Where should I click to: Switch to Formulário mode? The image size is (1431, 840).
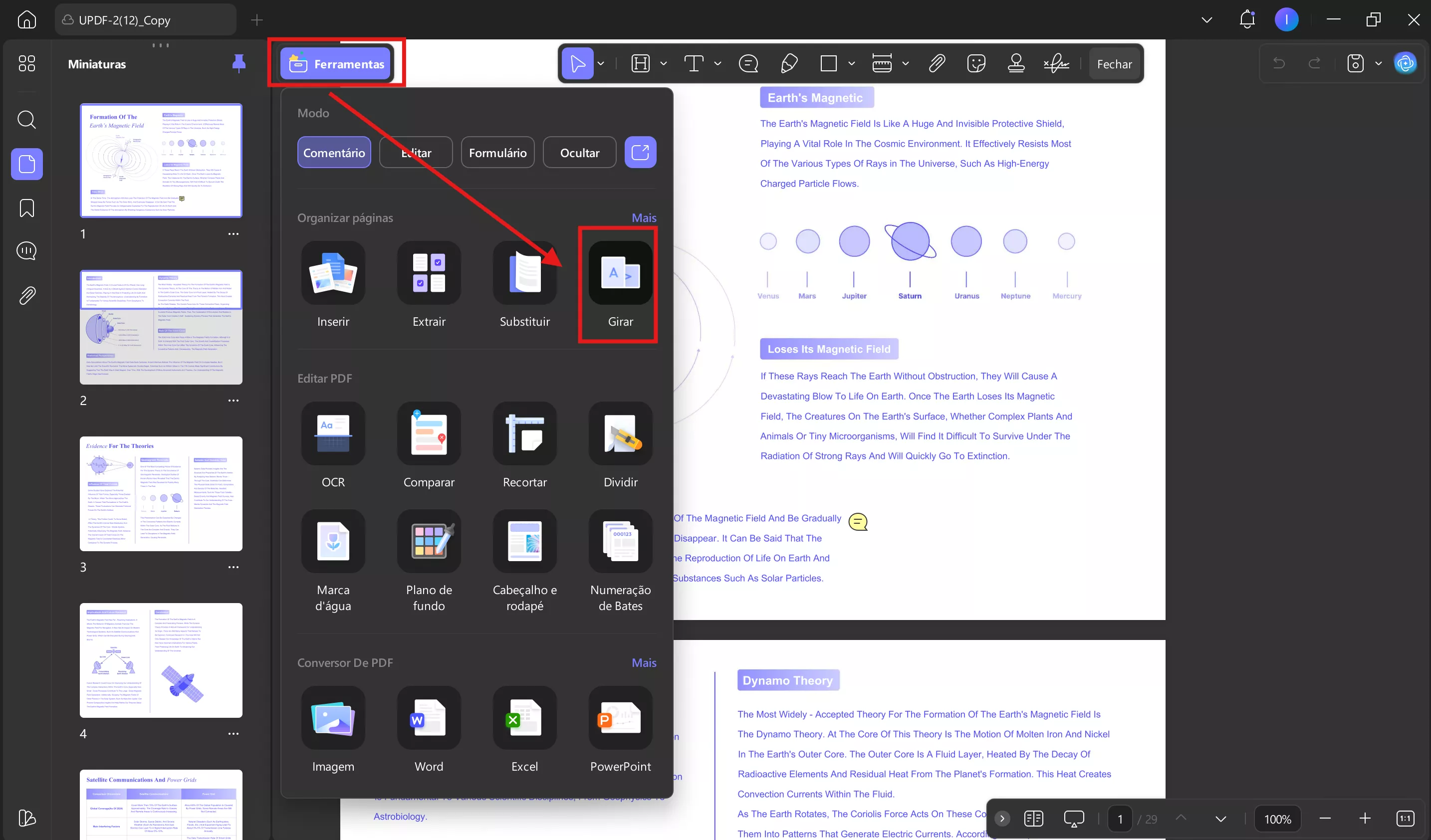click(x=497, y=153)
